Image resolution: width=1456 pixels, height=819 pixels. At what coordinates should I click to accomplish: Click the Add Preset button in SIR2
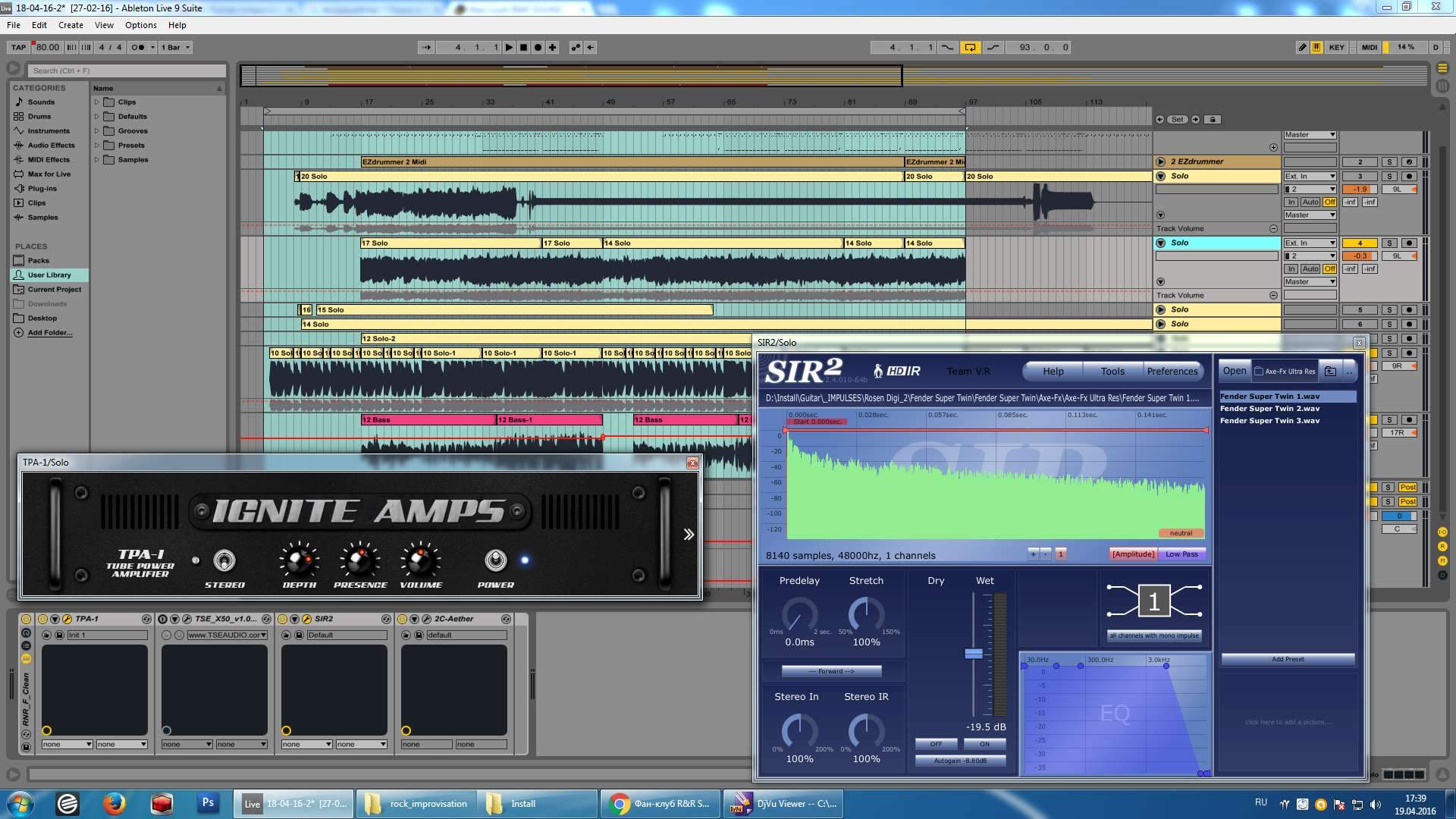click(1288, 659)
